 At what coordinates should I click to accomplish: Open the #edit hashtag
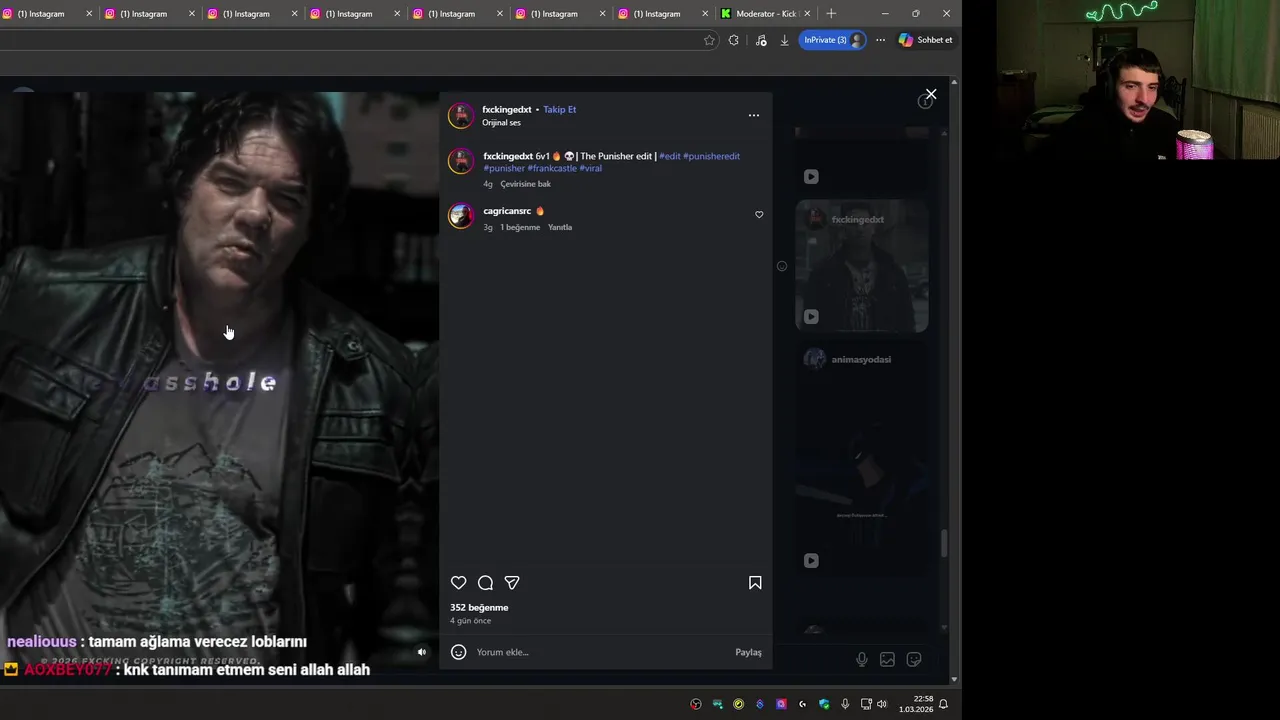[670, 156]
